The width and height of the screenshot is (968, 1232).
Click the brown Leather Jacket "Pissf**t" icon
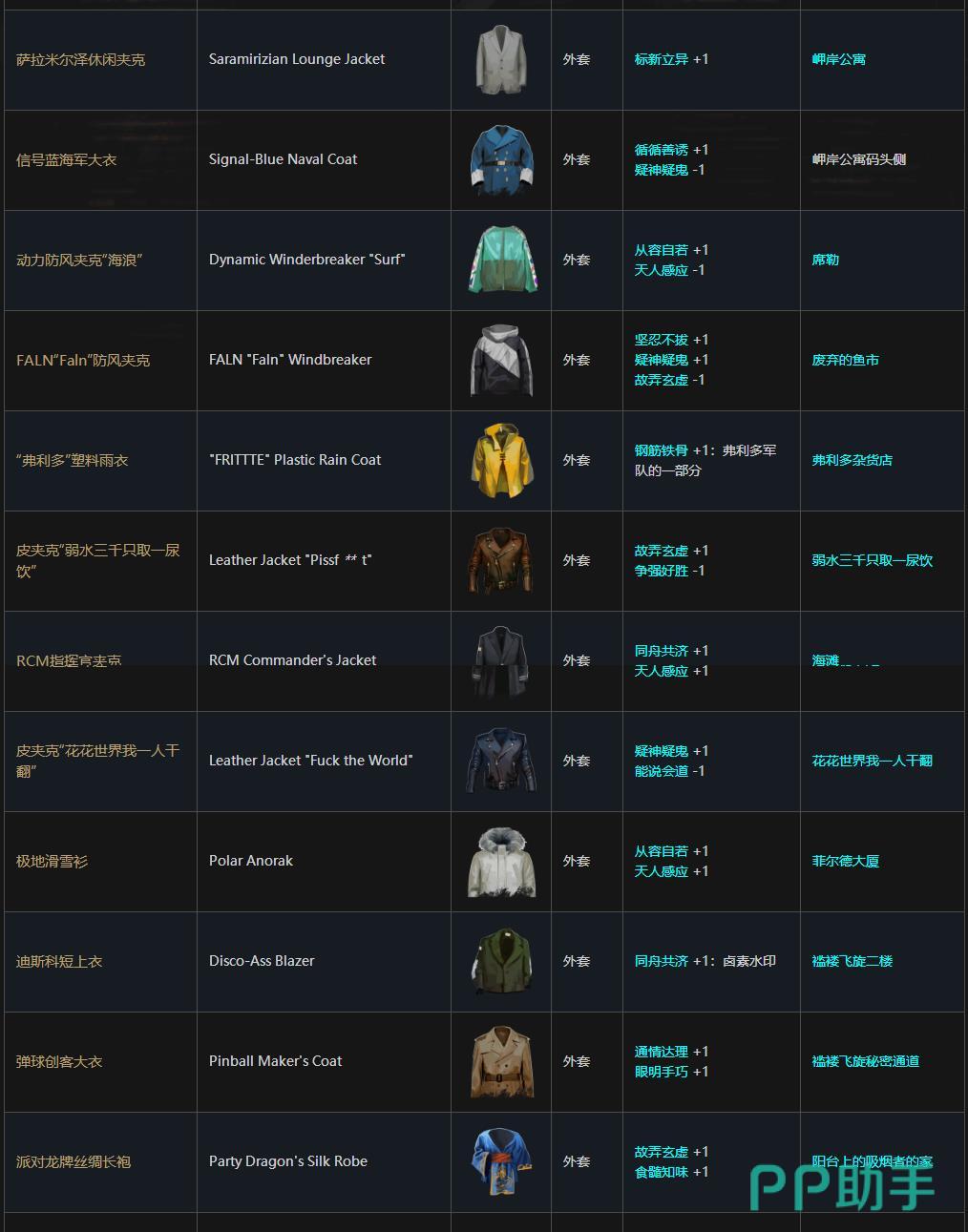(x=501, y=561)
